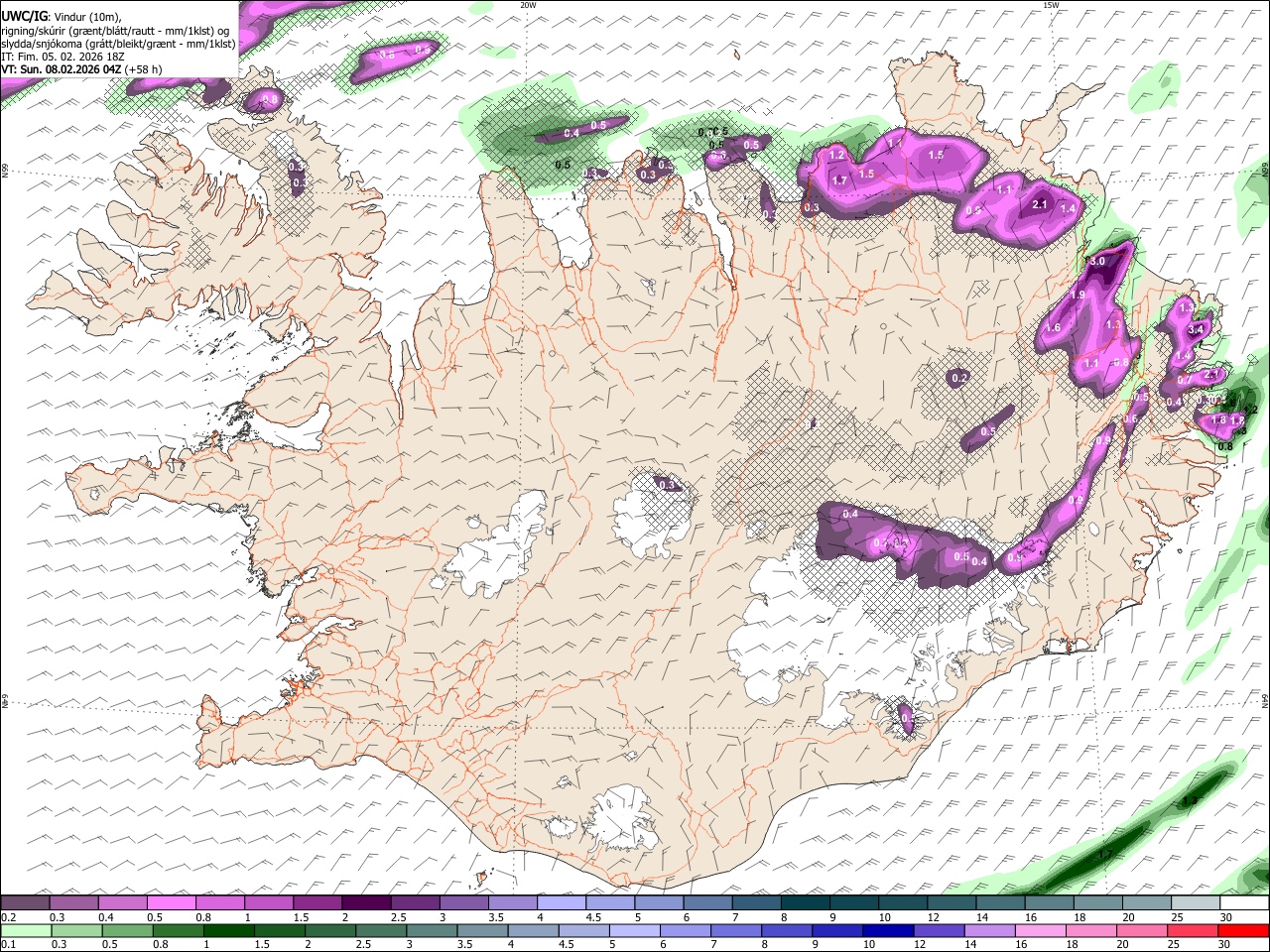Pick the dark blue 10 rain scale swatch
This screenshot has width=1270, height=952.
tap(887, 930)
